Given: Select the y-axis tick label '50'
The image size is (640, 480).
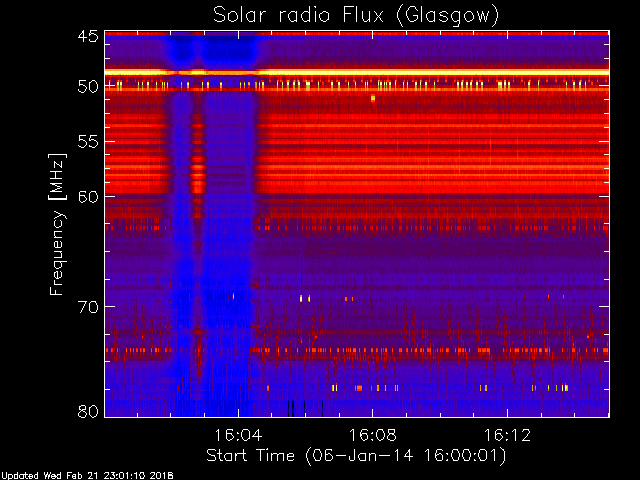Looking at the screenshot, I should (x=88, y=86).
